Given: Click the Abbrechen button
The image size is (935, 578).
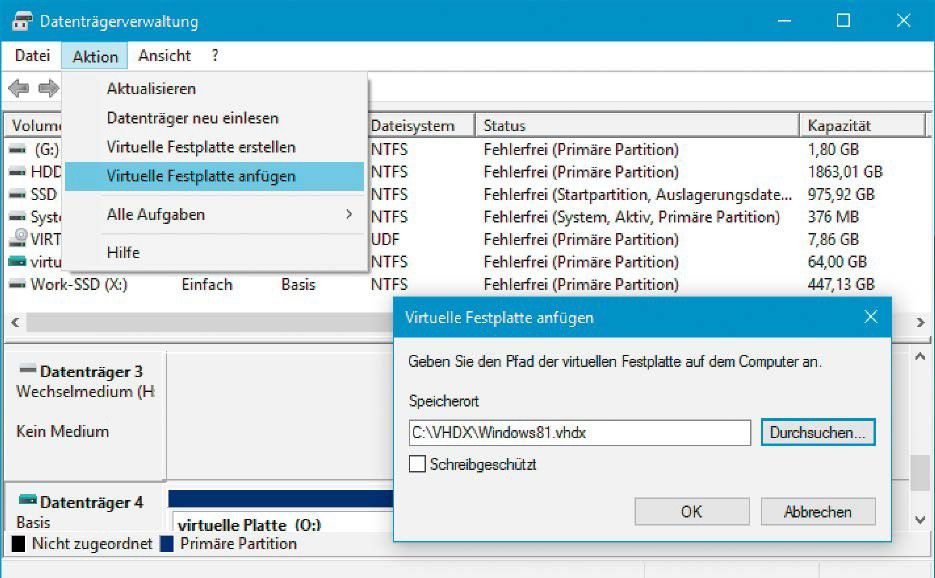Looking at the screenshot, I should (818, 511).
